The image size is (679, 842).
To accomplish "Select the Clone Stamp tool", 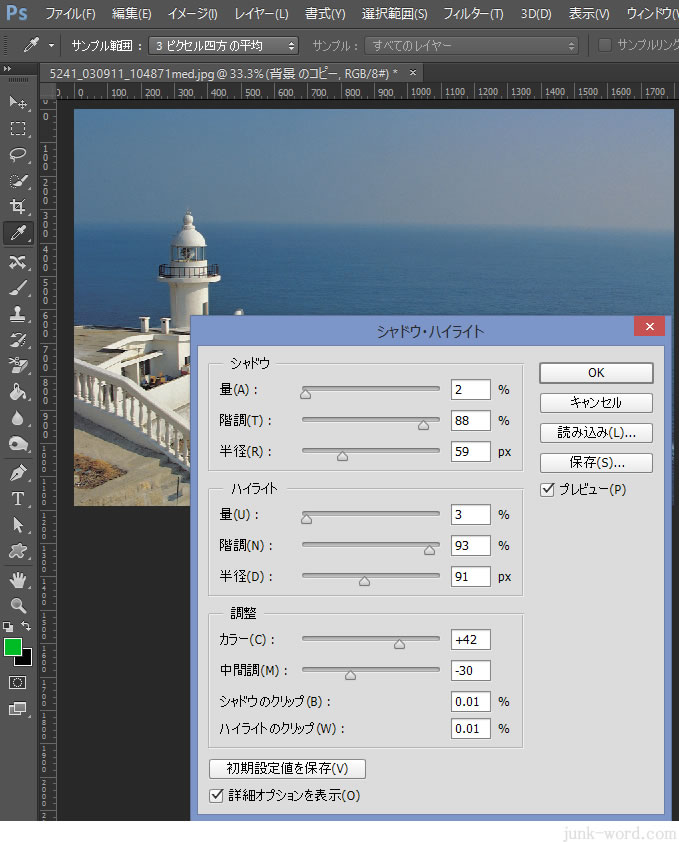I will pos(18,314).
